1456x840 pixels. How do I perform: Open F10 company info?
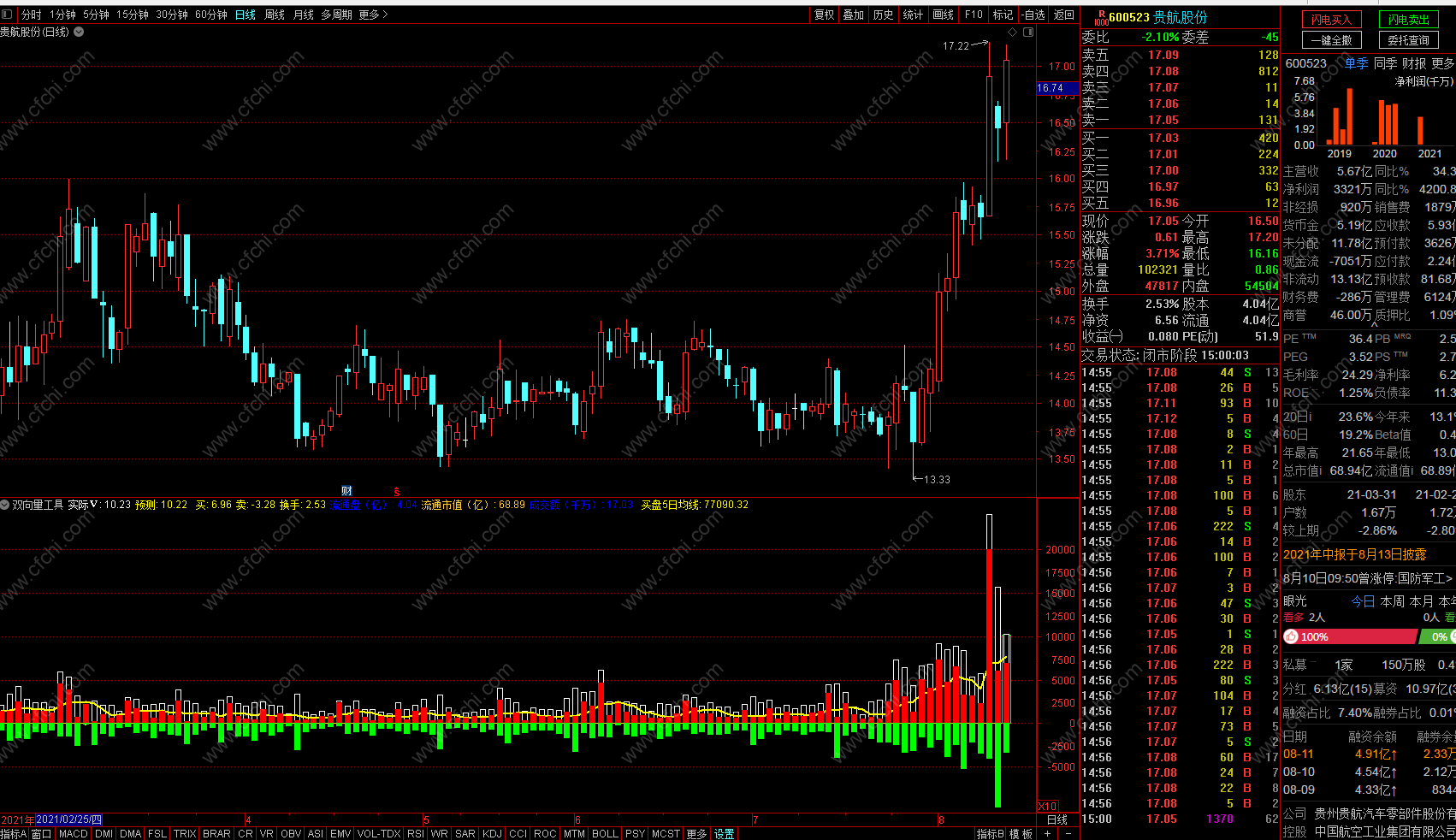point(974,15)
